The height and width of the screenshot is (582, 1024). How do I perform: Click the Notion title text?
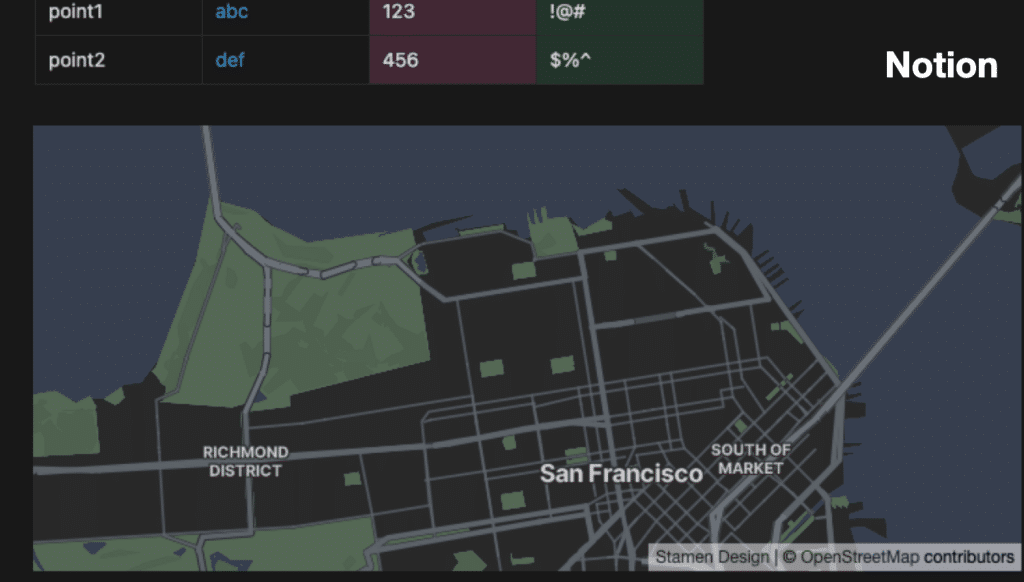(941, 65)
